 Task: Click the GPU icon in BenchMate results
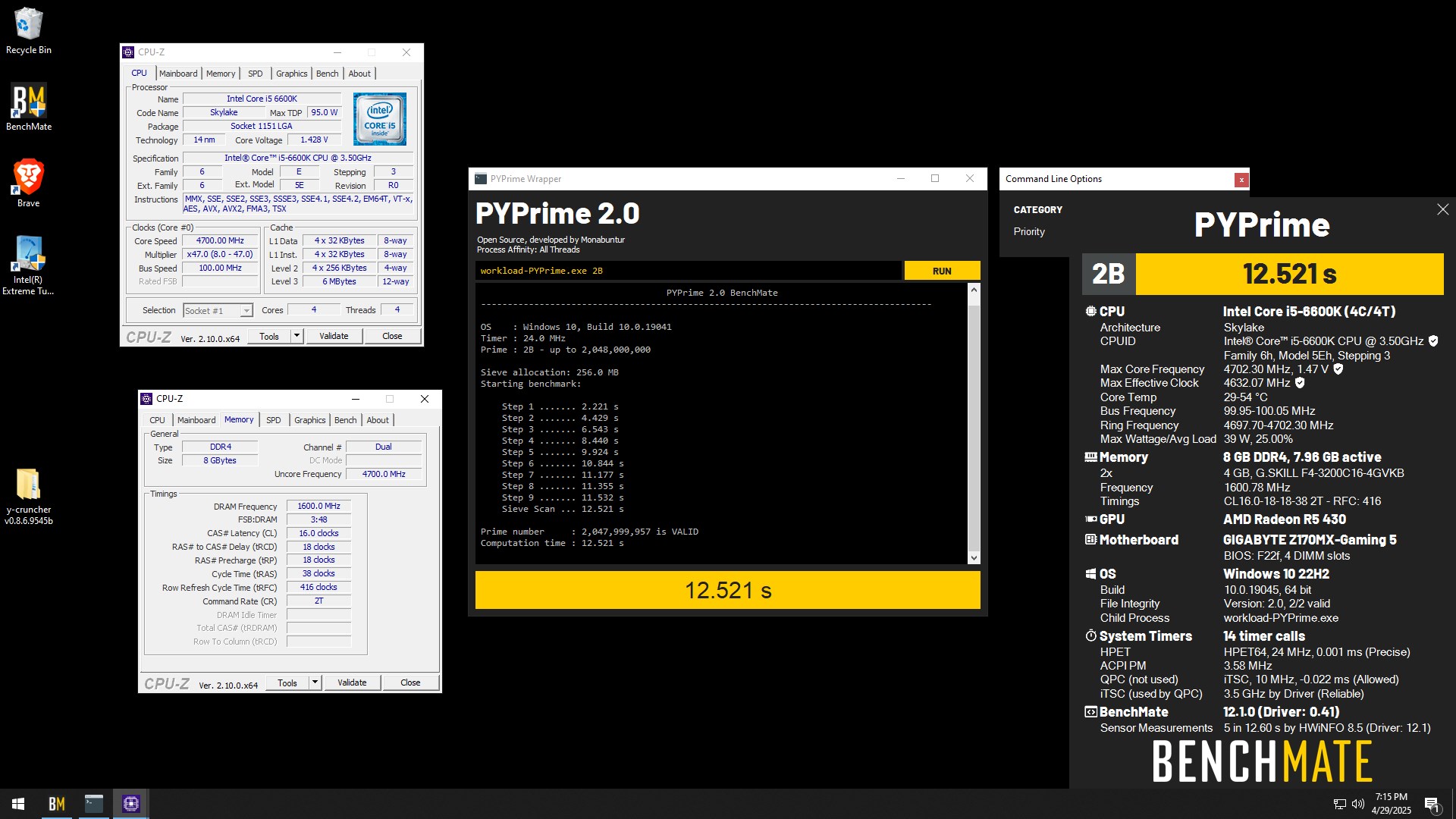click(x=1090, y=519)
